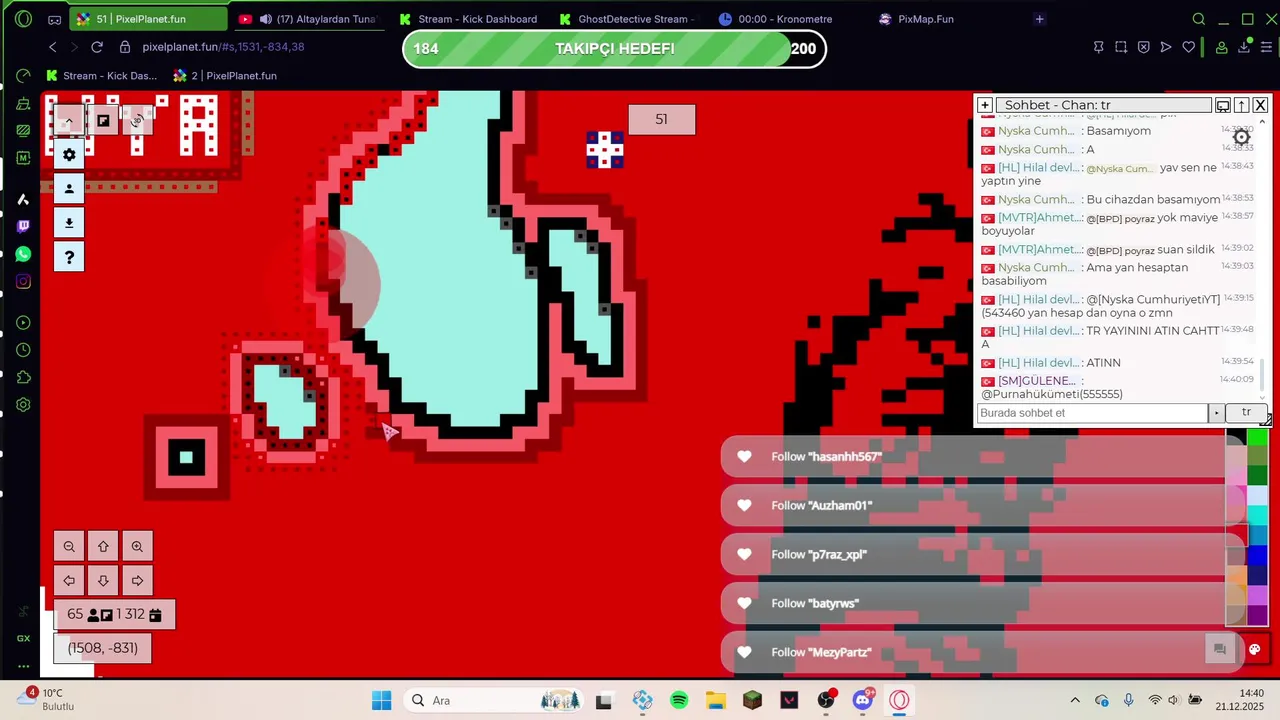Pick the dark purple palette color

tap(1257, 615)
